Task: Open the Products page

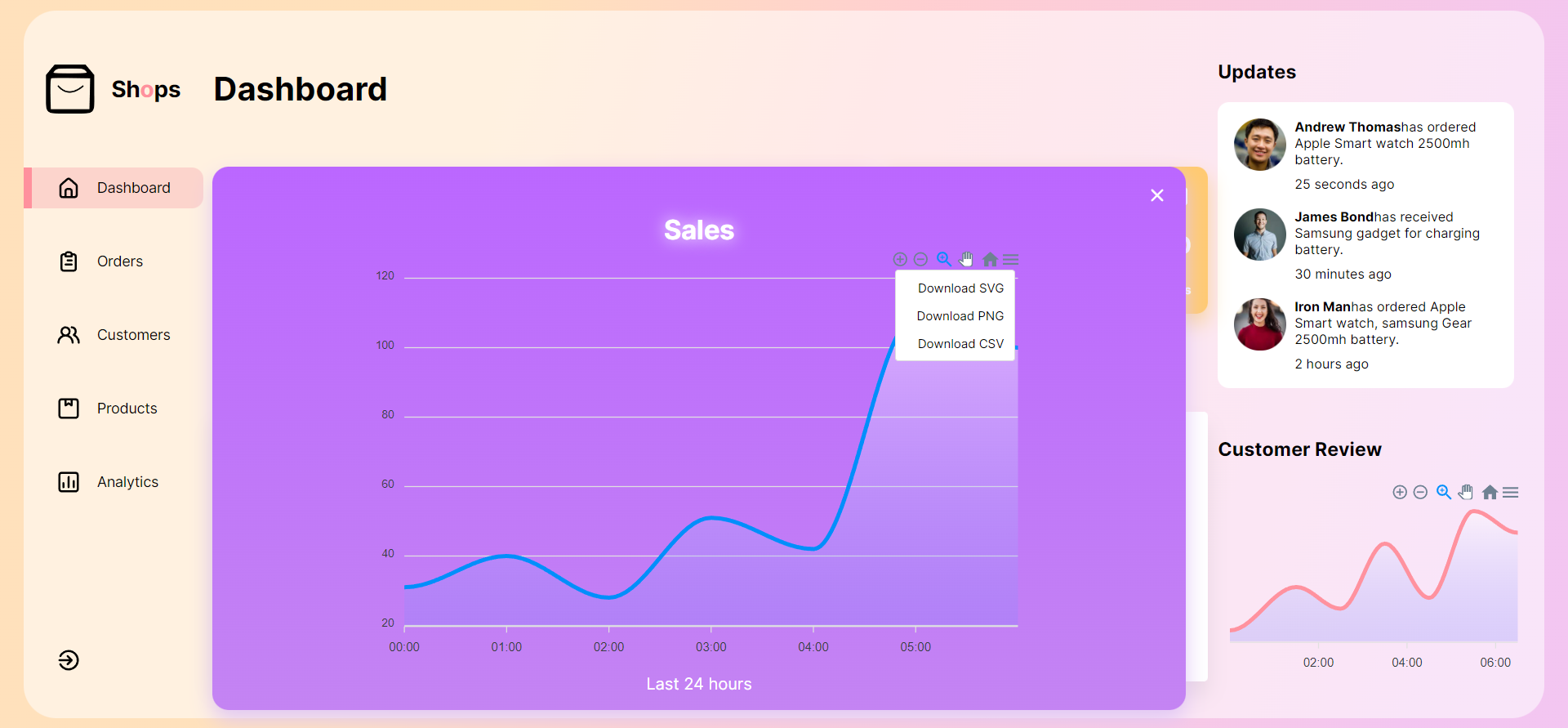Action: (x=114, y=409)
